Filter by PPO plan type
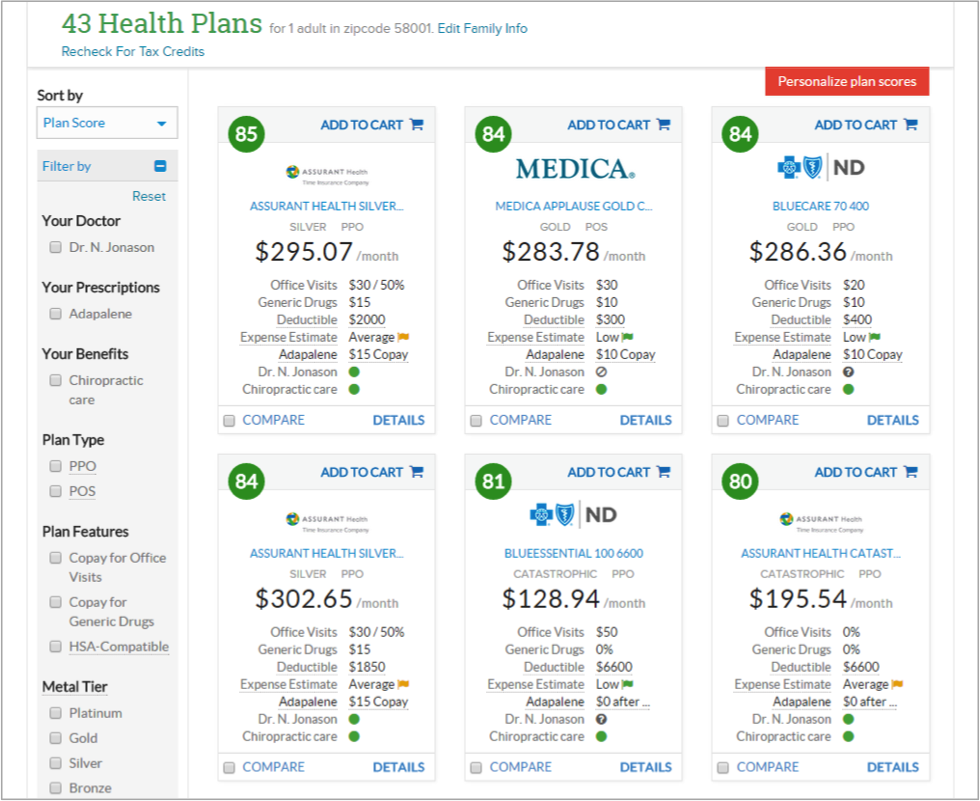Image resolution: width=980 pixels, height=801 pixels. tap(56, 466)
